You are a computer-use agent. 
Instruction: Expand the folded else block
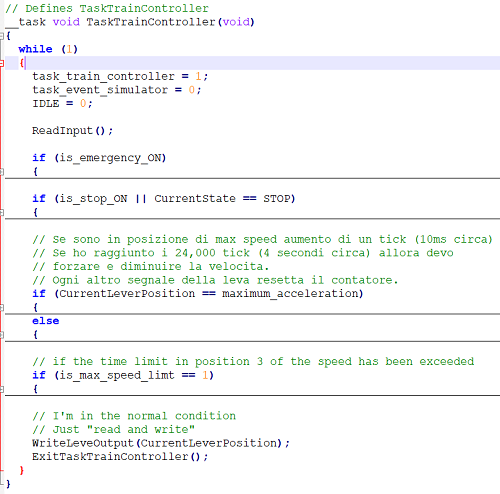pos(2,335)
